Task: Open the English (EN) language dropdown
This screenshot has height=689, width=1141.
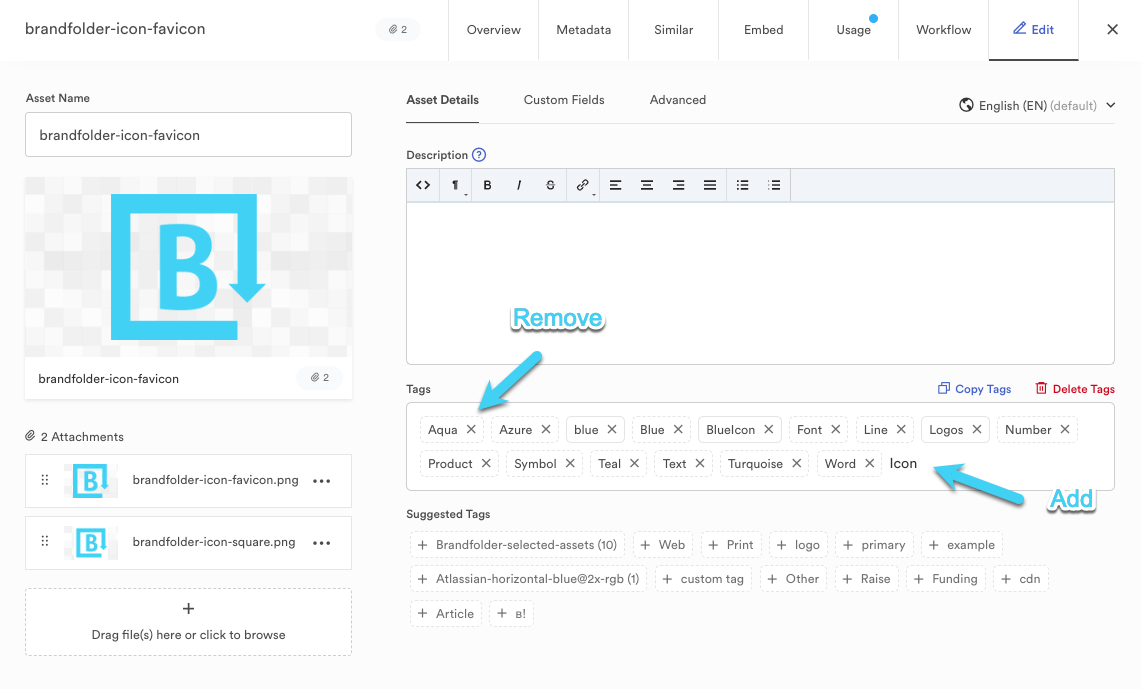Action: click(1037, 105)
